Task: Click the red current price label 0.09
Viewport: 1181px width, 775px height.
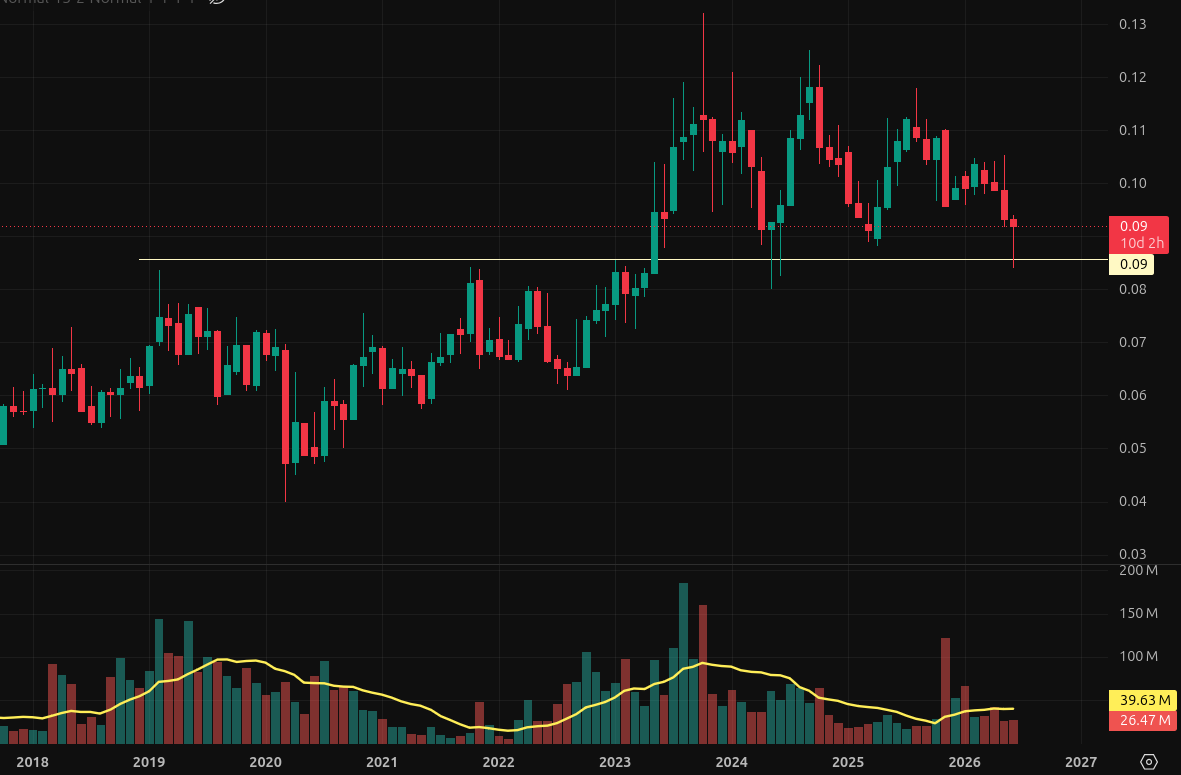Action: [x=1134, y=226]
